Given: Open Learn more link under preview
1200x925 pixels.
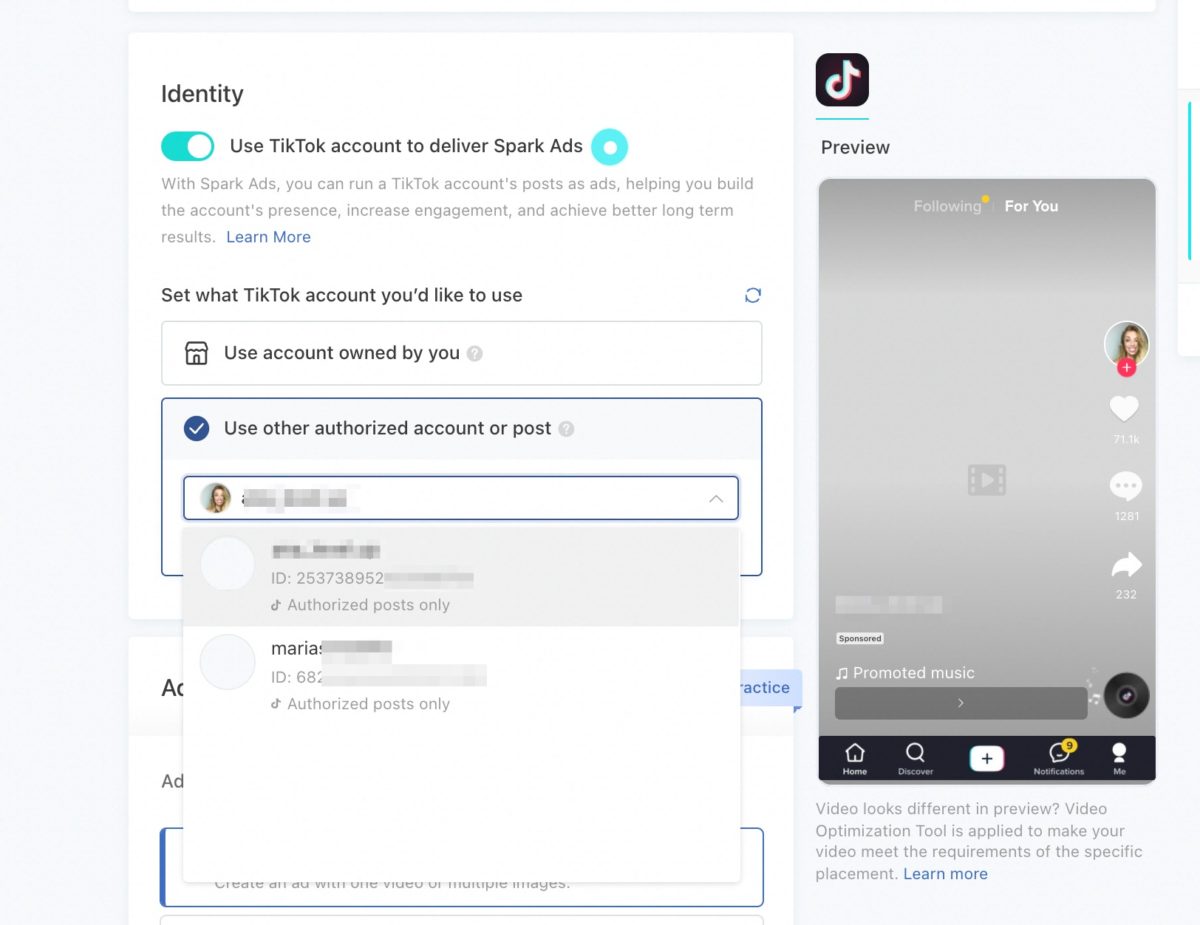Looking at the screenshot, I should (x=945, y=874).
